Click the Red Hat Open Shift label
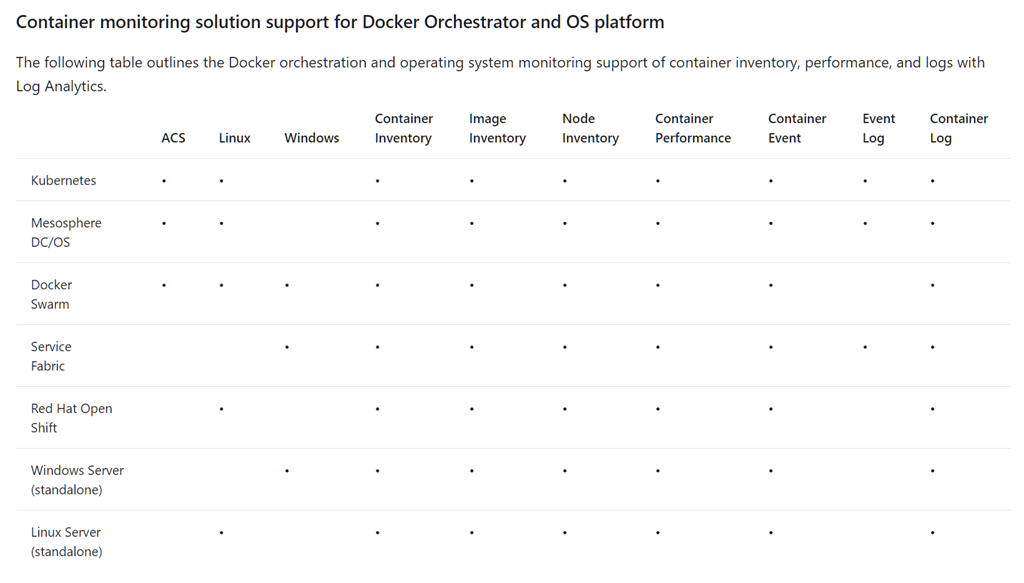 click(71, 418)
